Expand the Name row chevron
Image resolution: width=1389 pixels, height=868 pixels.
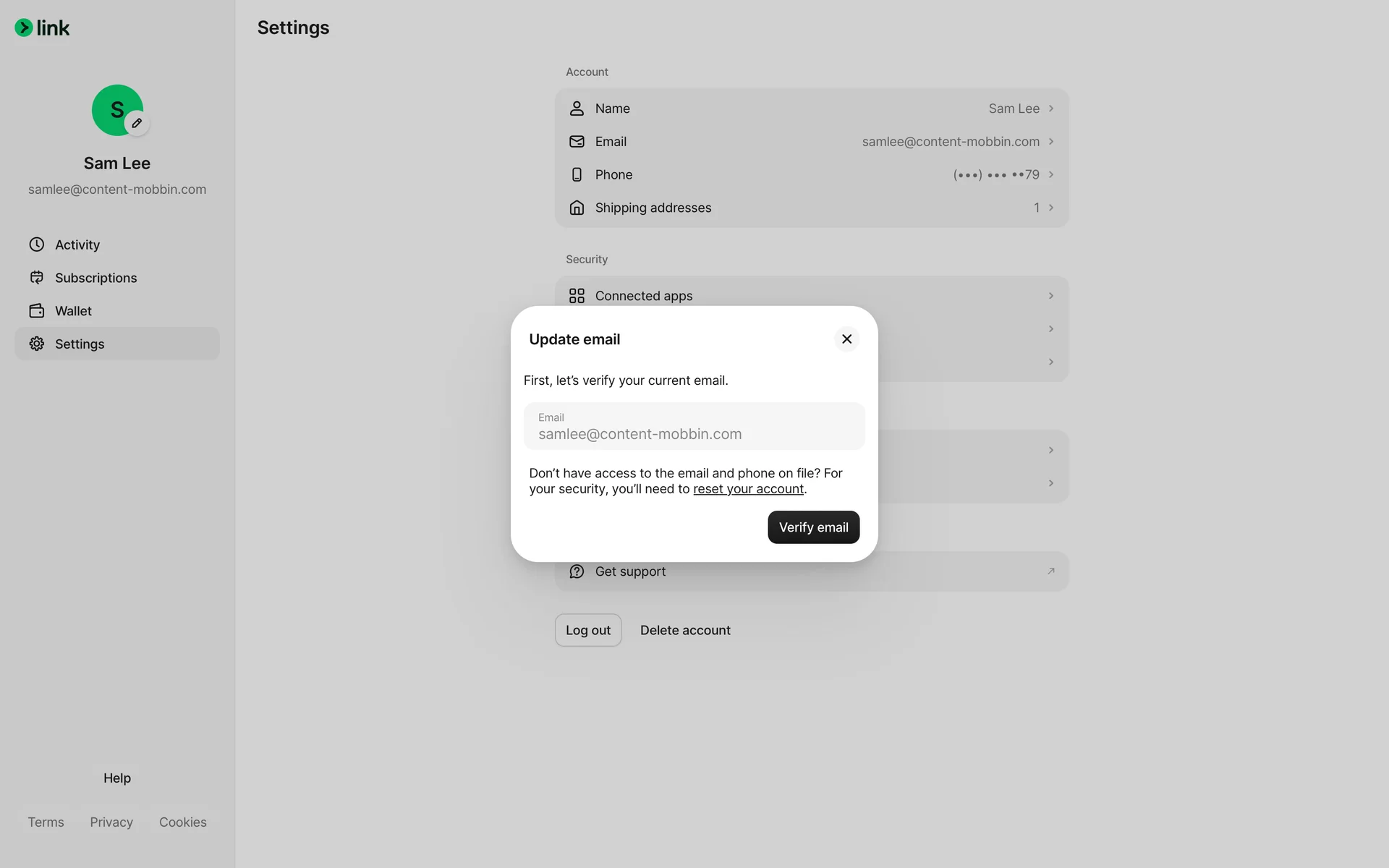coord(1051,109)
